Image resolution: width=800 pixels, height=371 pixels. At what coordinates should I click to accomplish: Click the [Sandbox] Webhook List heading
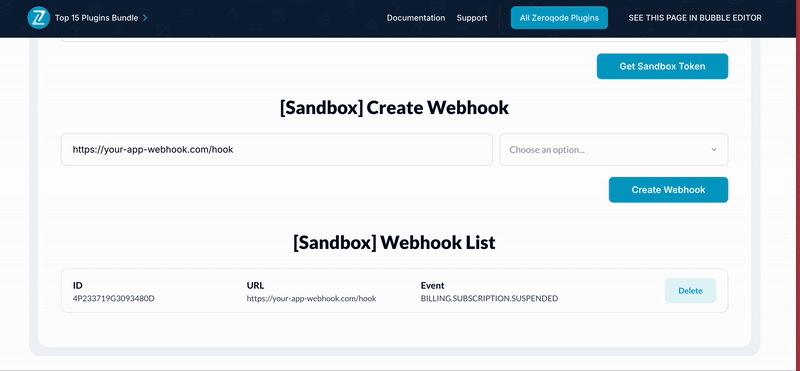pos(394,242)
